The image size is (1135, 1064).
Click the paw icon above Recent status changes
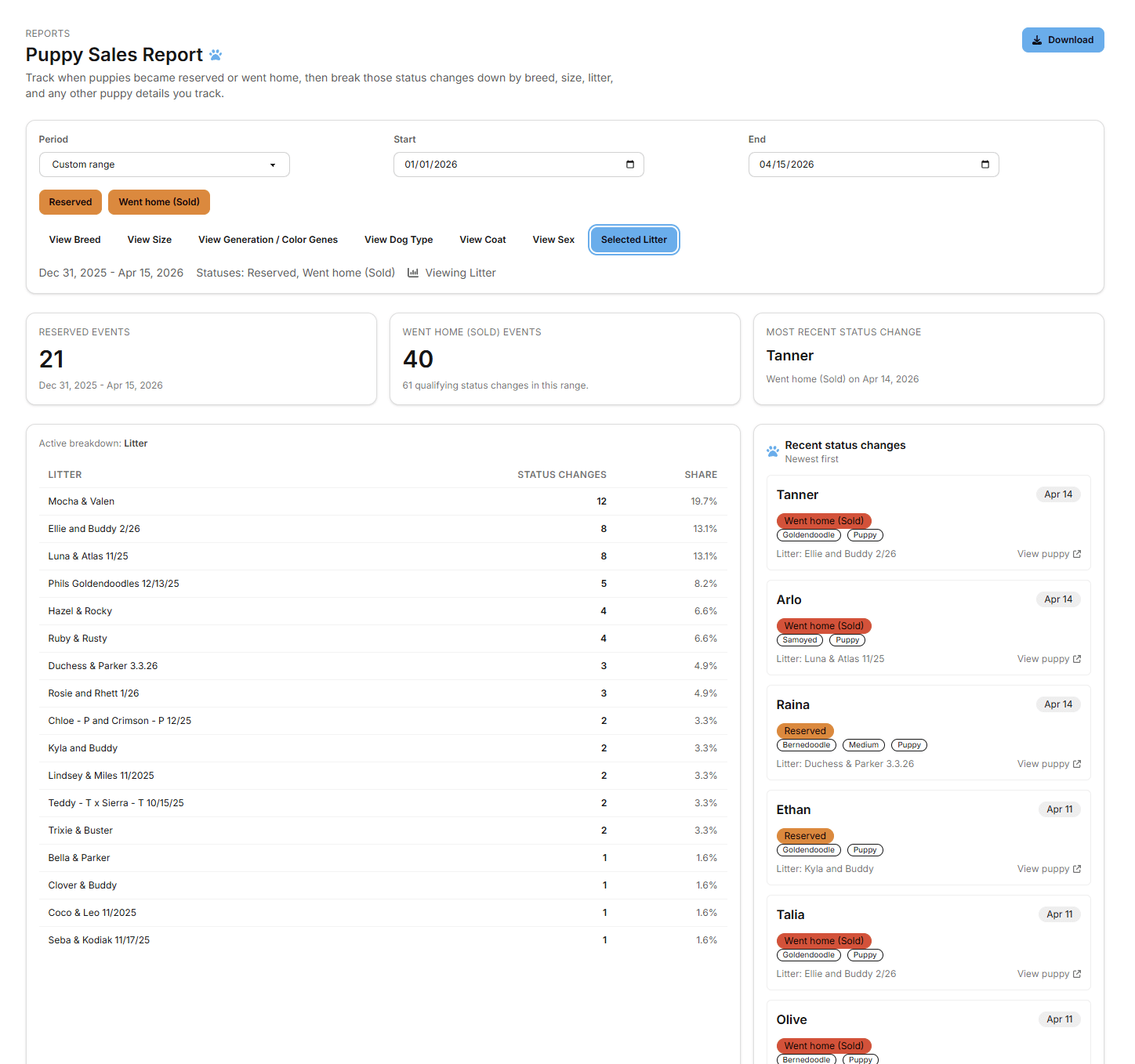[772, 451]
